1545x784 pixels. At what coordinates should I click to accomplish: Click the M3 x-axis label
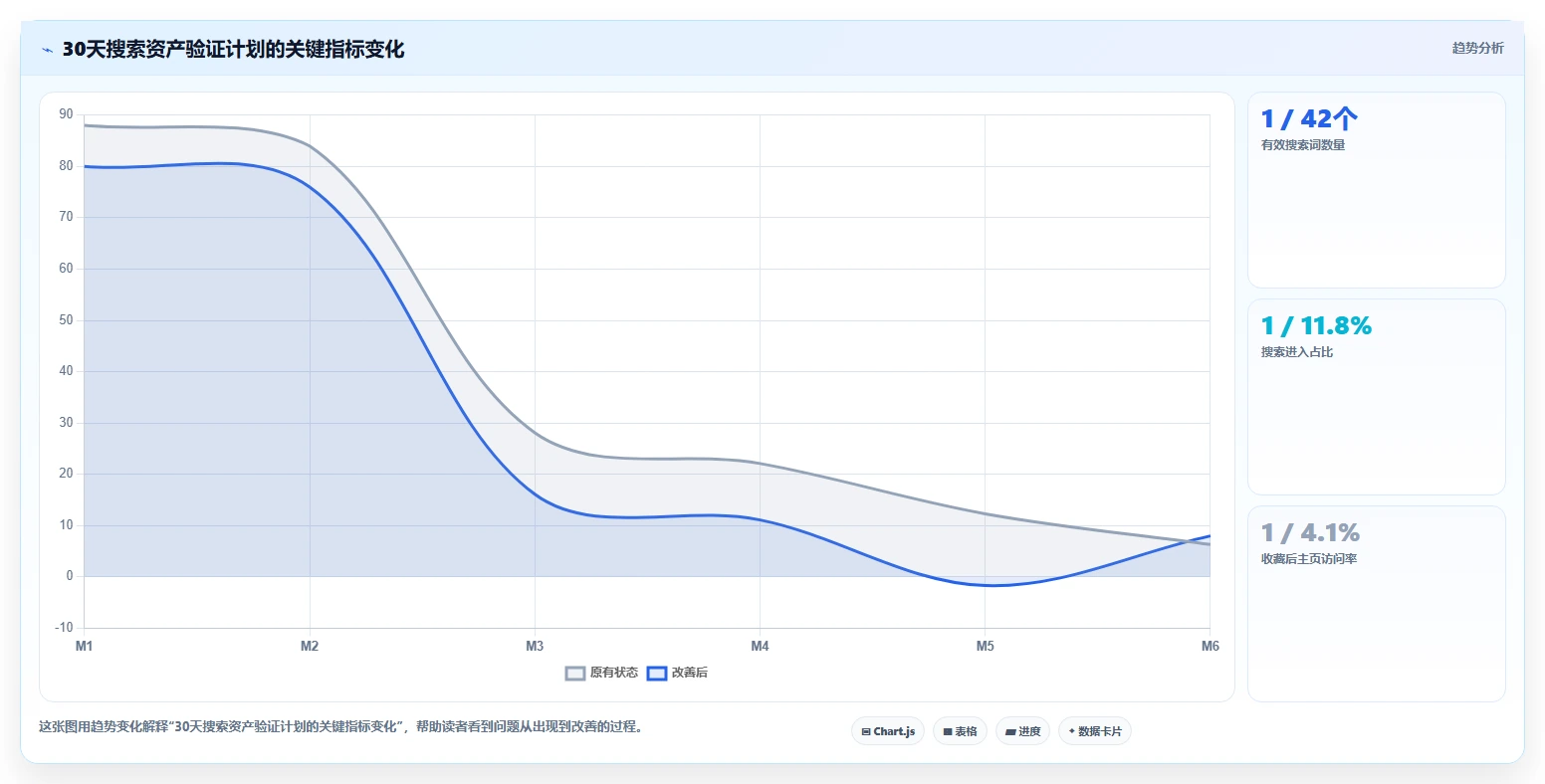pos(535,646)
